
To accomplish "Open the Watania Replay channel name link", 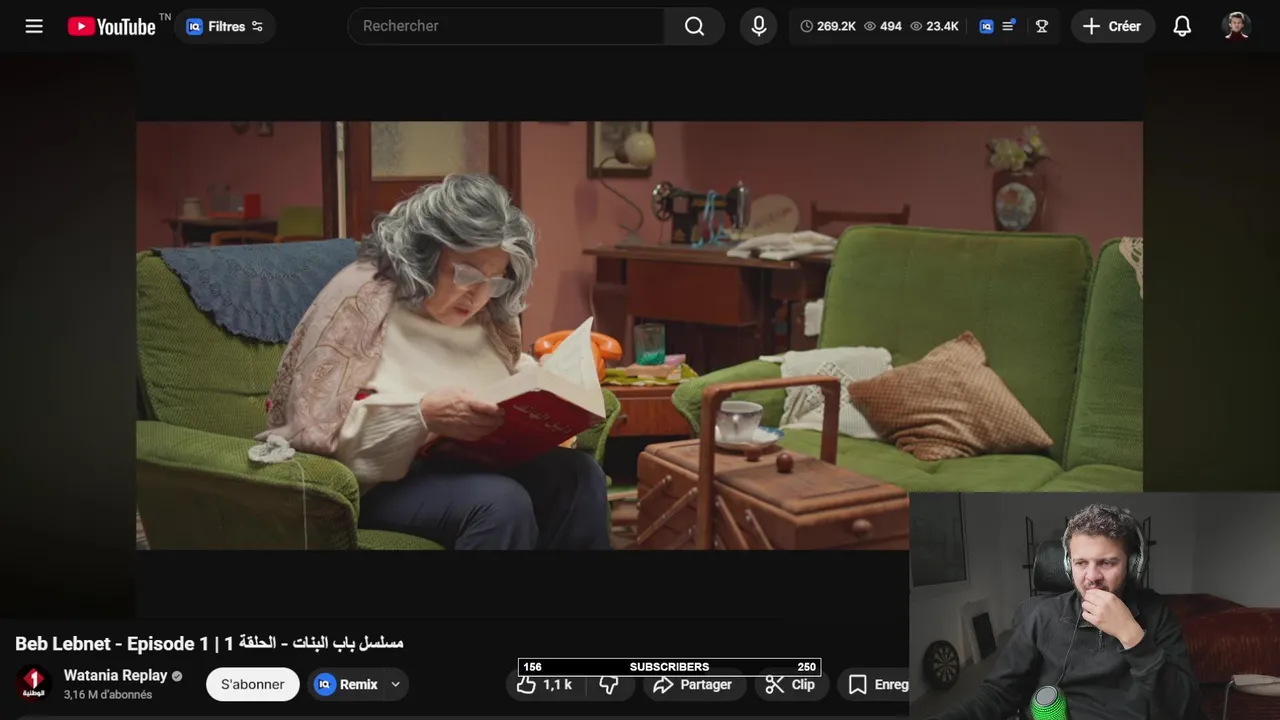I will point(115,675).
